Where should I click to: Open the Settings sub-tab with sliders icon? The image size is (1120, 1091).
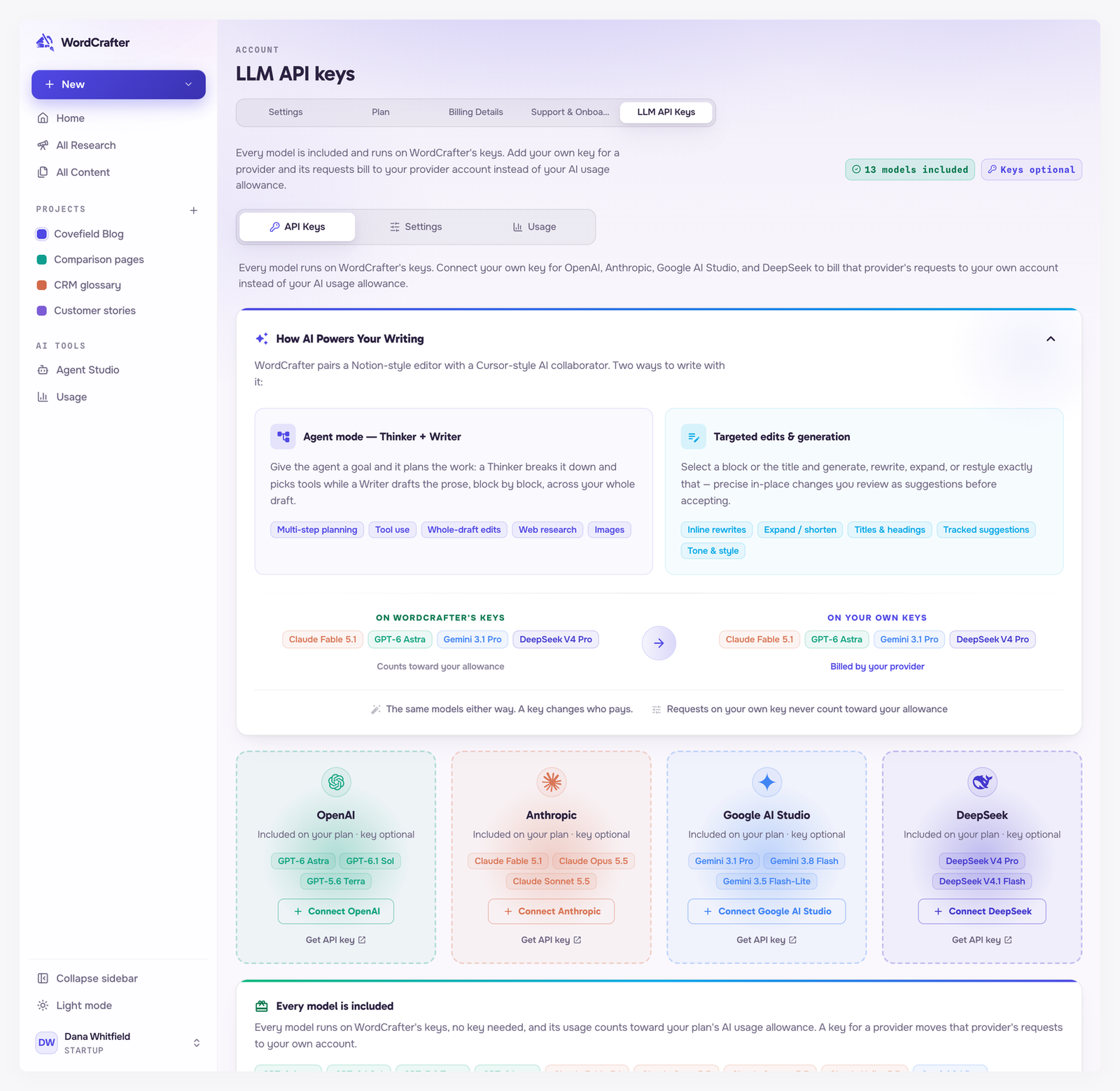pos(416,227)
